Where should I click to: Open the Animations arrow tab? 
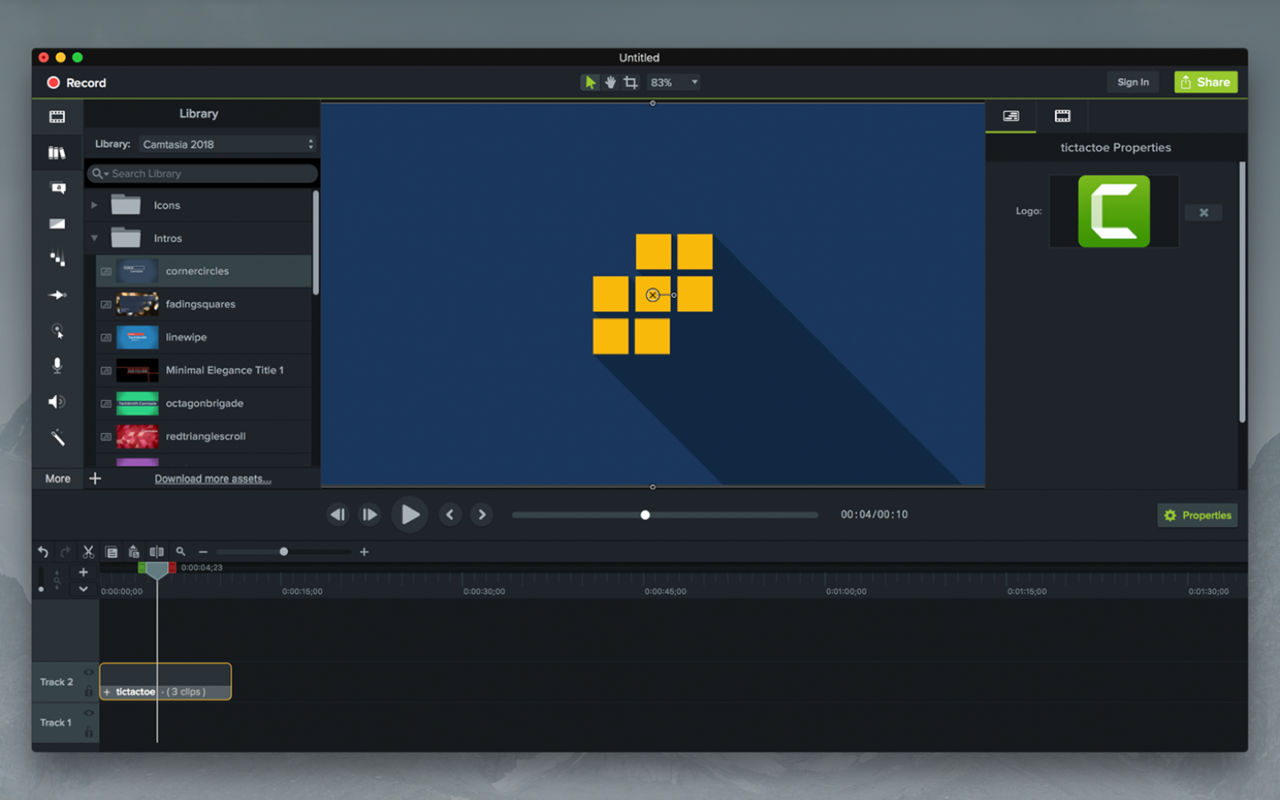coord(57,295)
